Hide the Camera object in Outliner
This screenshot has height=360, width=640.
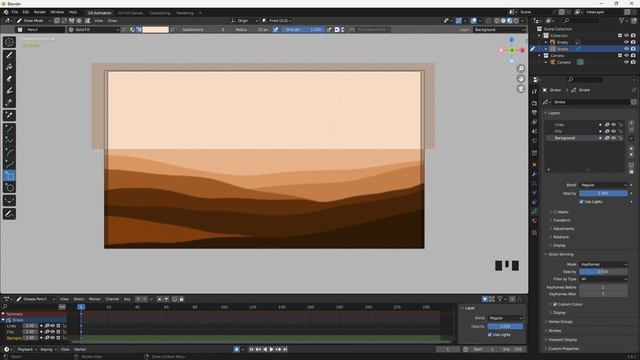pos(627,62)
